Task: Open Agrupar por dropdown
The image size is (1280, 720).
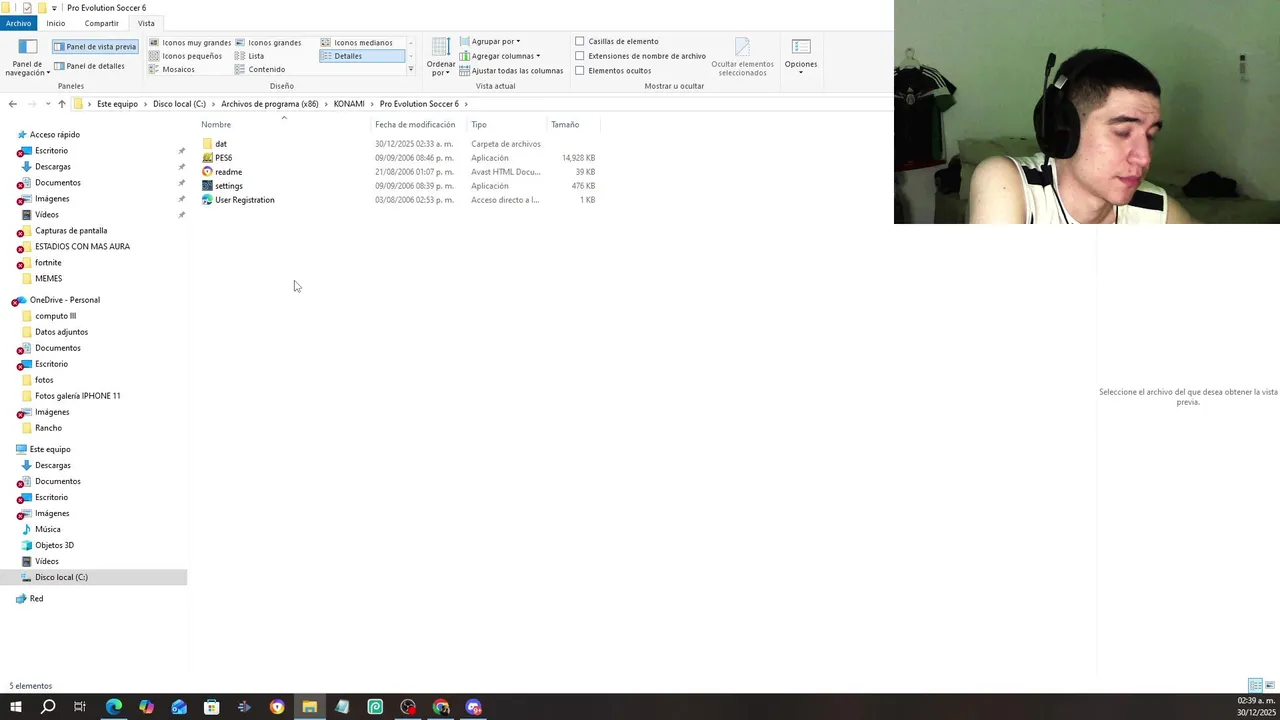Action: (x=490, y=41)
